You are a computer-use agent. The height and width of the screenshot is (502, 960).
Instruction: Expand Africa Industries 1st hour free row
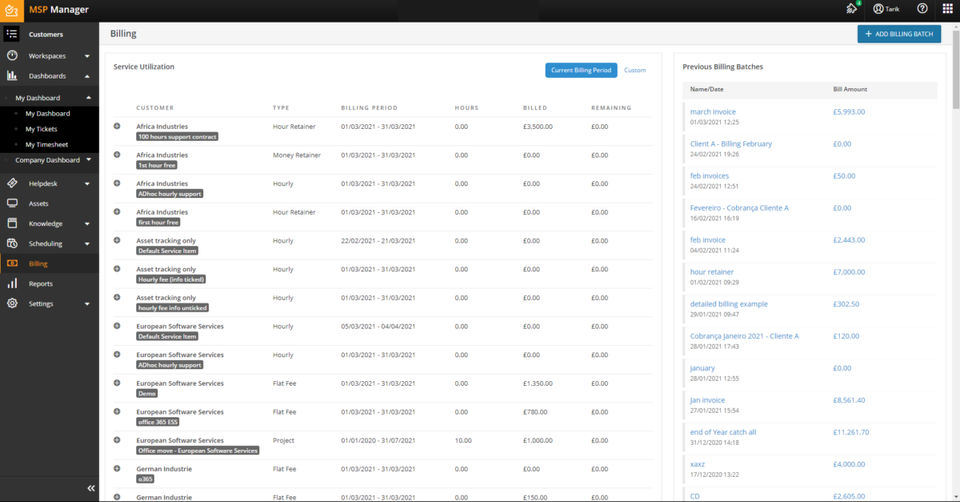click(x=117, y=154)
